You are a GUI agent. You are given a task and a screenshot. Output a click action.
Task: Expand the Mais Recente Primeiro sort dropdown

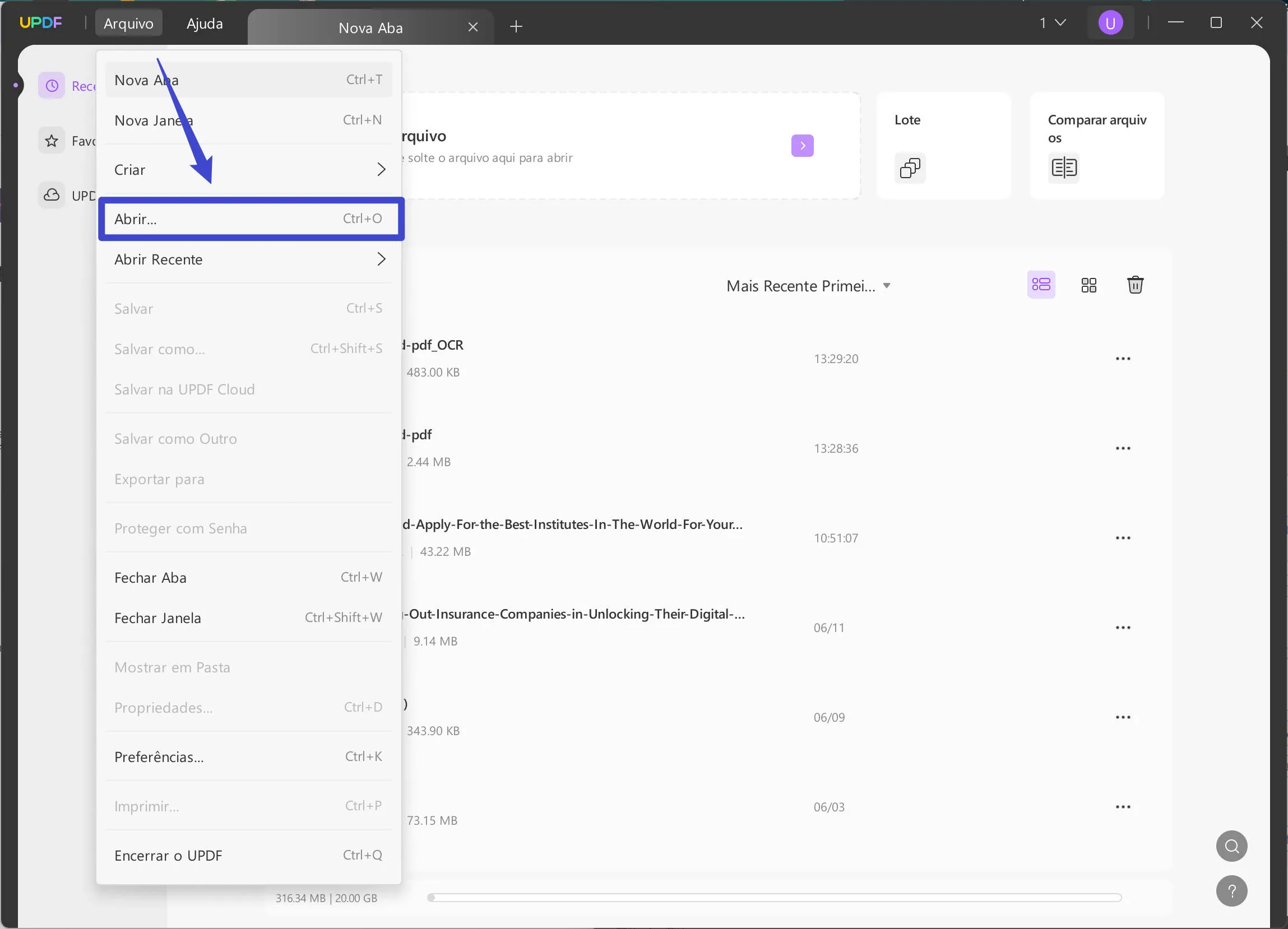[808, 286]
